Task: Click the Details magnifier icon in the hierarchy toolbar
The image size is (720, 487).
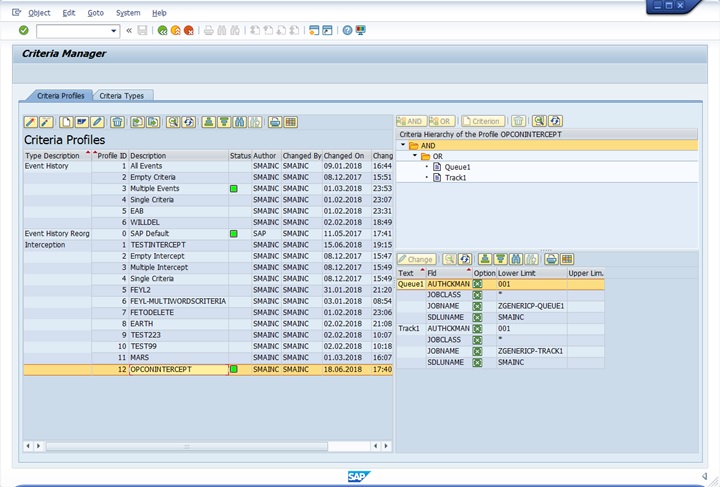Action: point(540,121)
